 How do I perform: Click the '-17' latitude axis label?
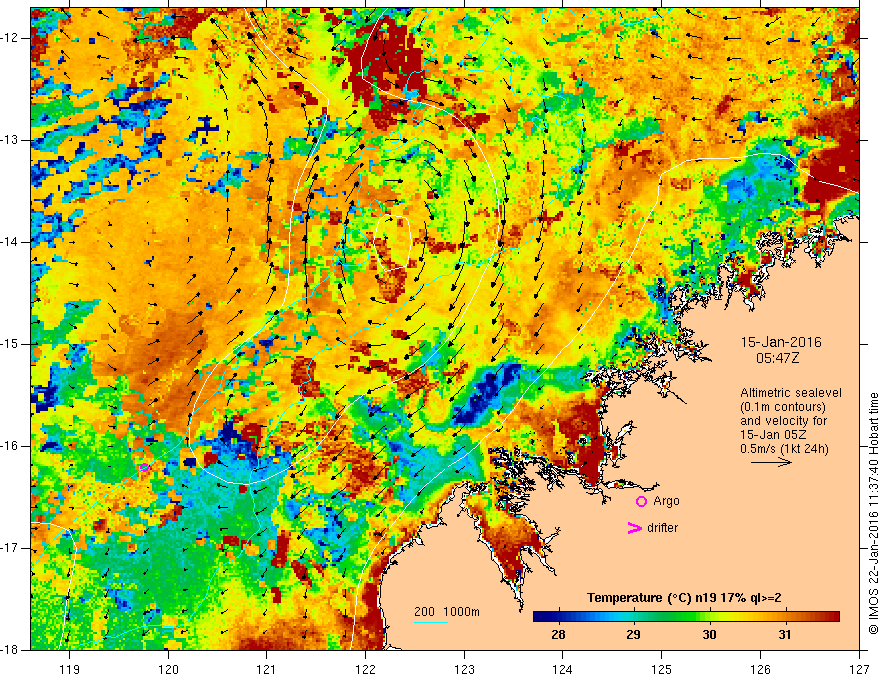coord(10,548)
